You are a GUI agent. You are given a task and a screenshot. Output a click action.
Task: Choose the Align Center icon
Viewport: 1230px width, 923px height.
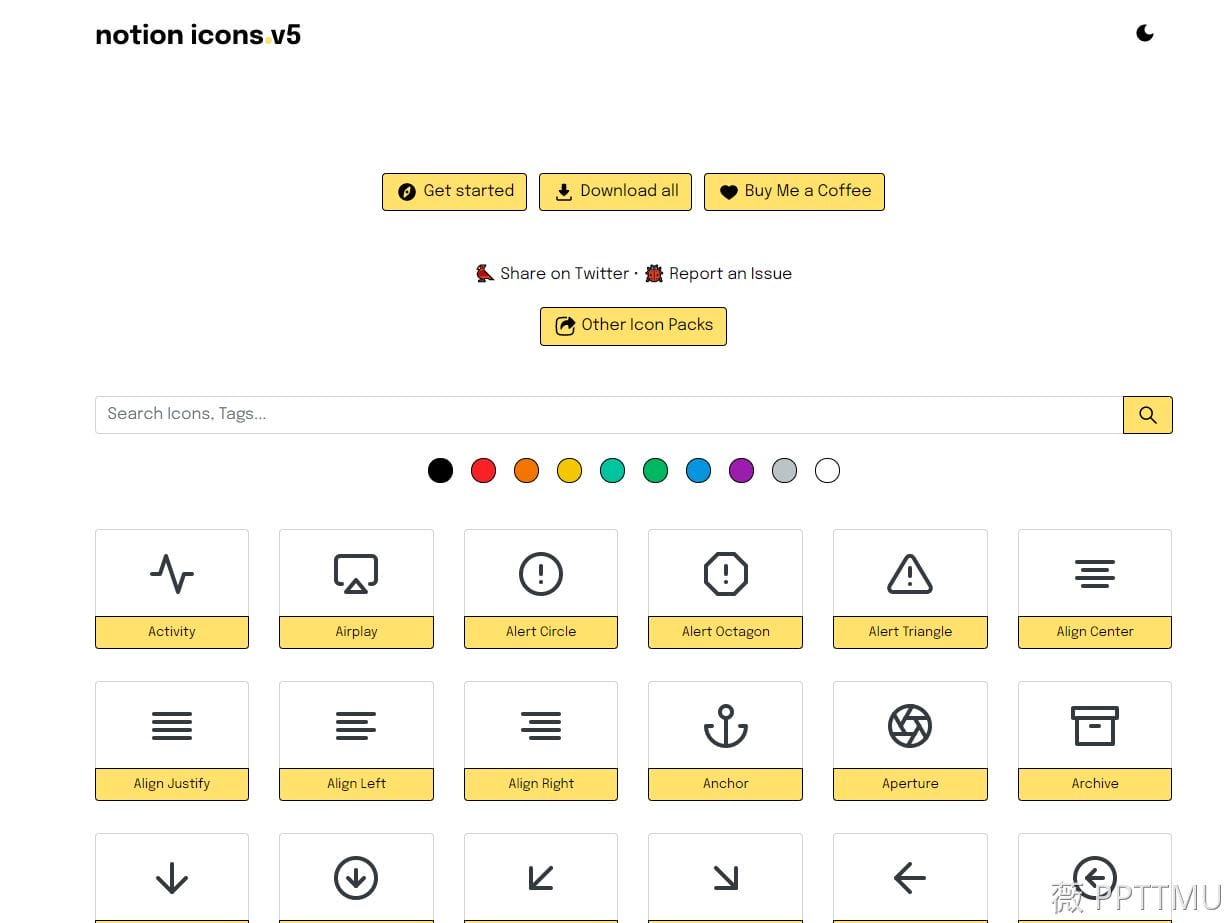click(1095, 574)
